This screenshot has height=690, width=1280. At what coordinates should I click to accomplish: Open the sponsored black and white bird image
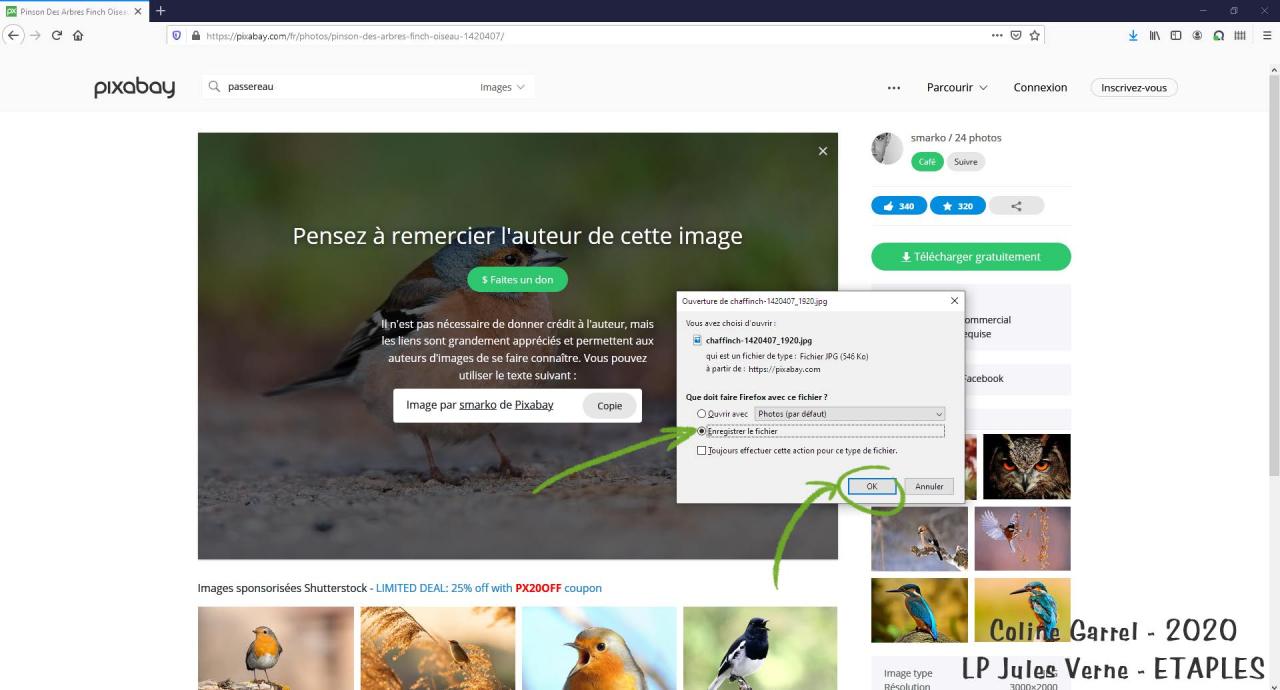tap(760, 648)
